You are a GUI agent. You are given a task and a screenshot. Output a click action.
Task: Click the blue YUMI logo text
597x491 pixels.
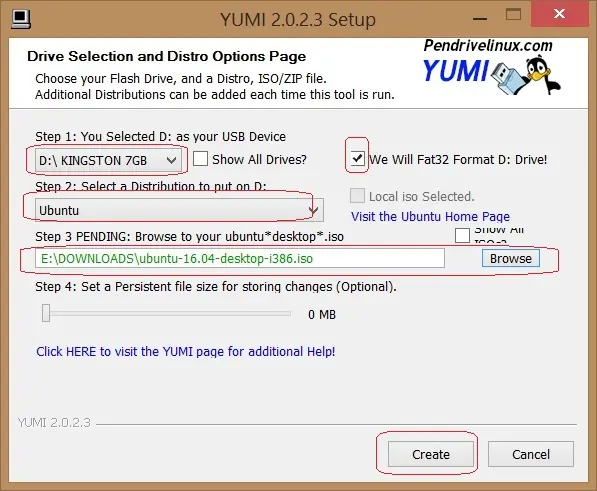[x=455, y=71]
